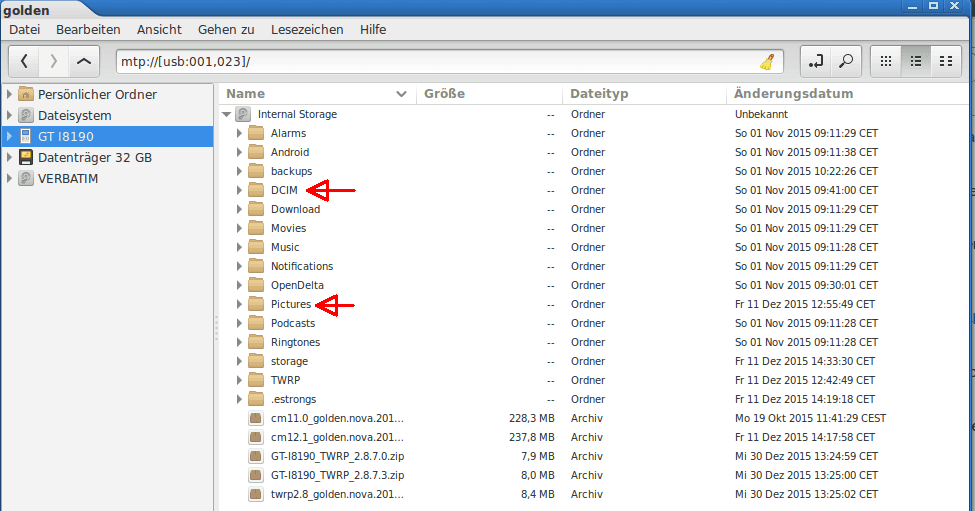
Task: Expand the Alarms folder
Action: (239, 133)
